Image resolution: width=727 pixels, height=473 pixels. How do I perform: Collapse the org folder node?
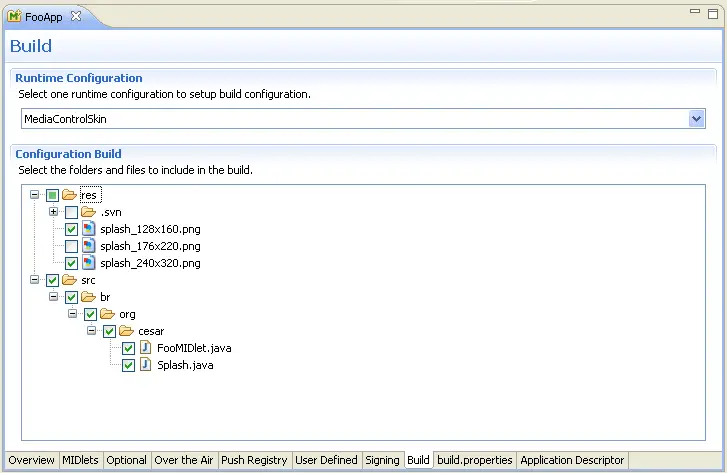pyautogui.click(x=73, y=314)
